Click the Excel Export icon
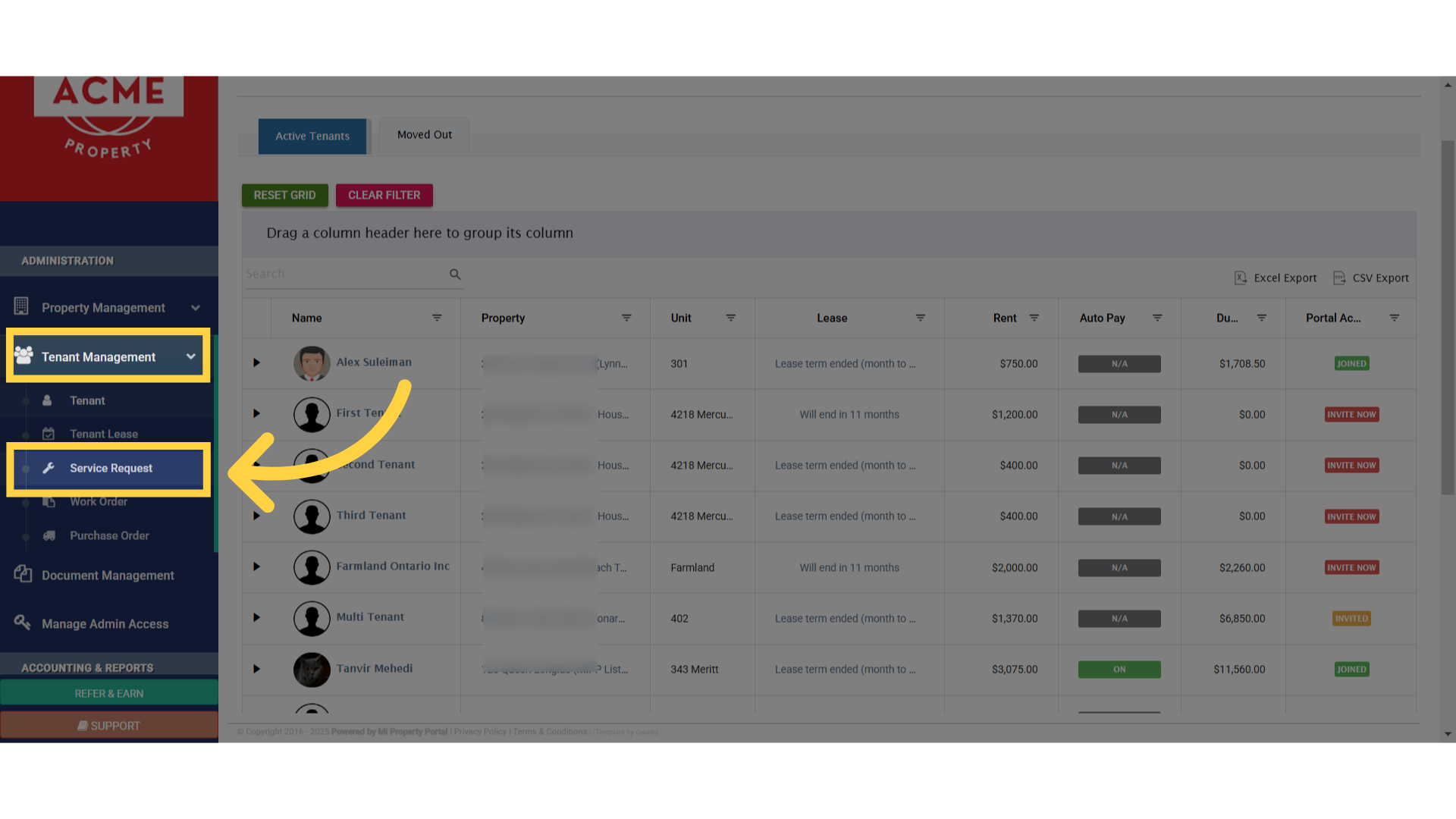Viewport: 1456px width, 819px height. [1241, 278]
